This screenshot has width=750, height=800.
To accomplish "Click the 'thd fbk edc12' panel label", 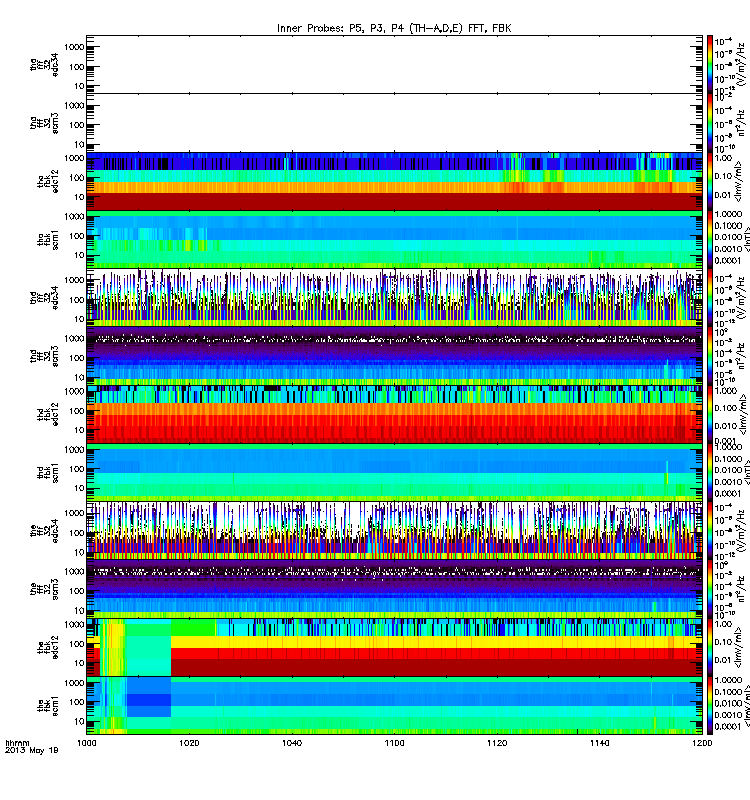I will 48,414.
